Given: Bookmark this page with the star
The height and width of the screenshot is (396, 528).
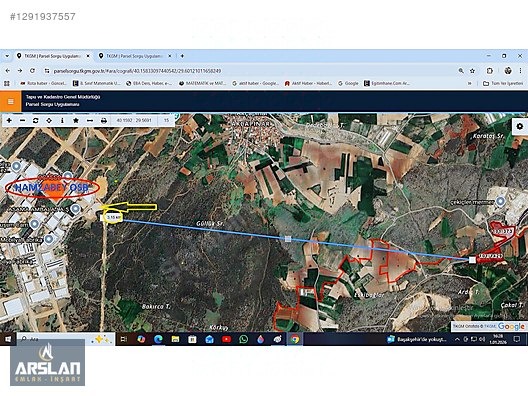Looking at the screenshot, I should [x=472, y=71].
